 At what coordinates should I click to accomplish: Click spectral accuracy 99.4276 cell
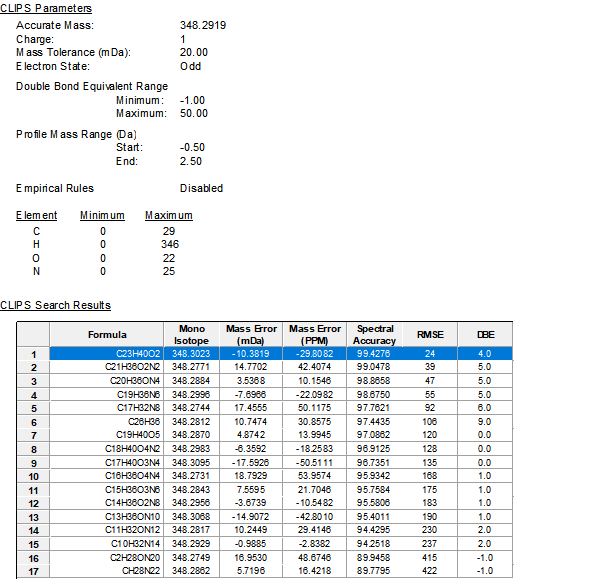374,354
